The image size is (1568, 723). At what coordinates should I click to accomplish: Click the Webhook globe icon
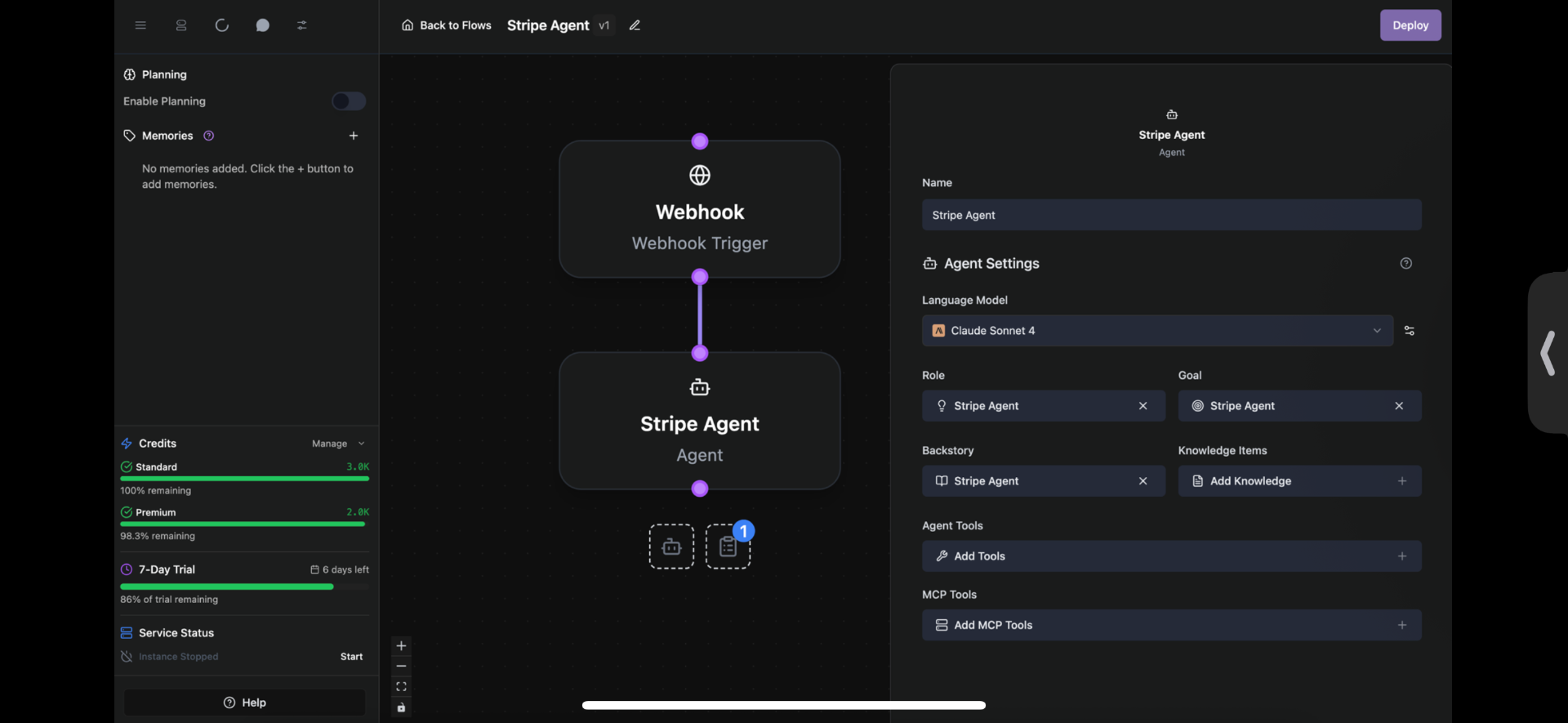coord(700,175)
